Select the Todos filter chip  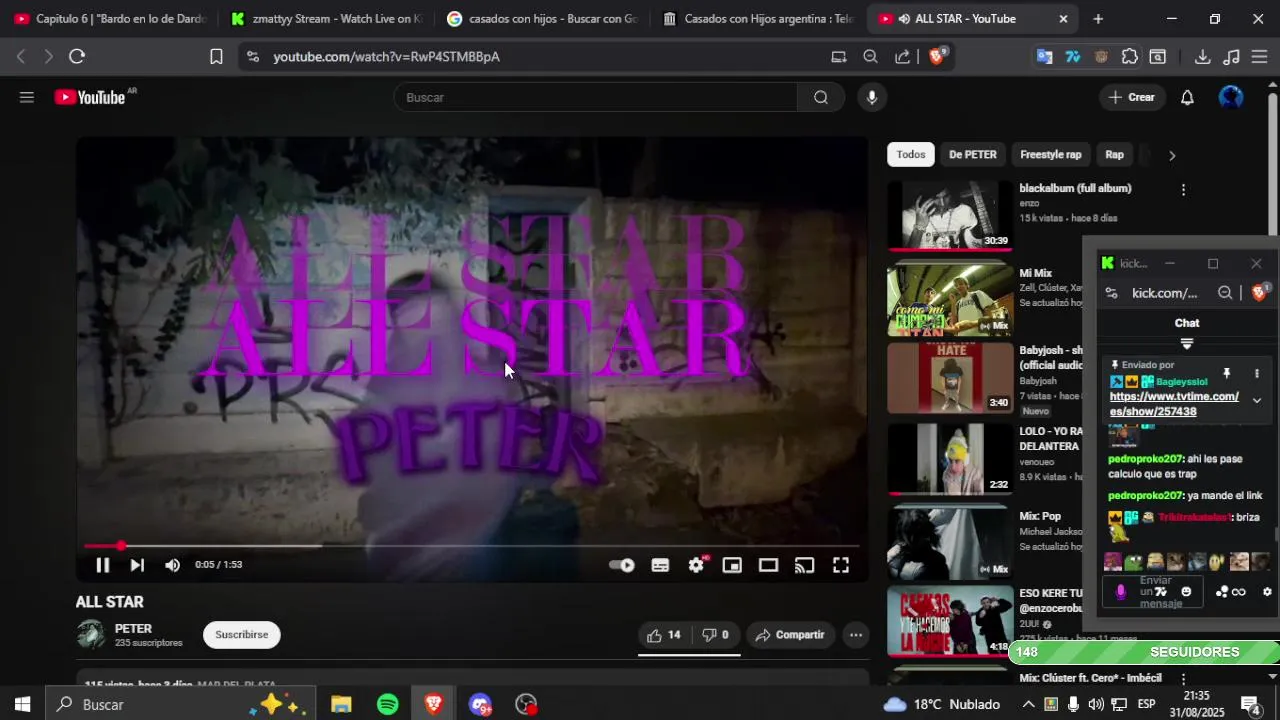point(911,155)
